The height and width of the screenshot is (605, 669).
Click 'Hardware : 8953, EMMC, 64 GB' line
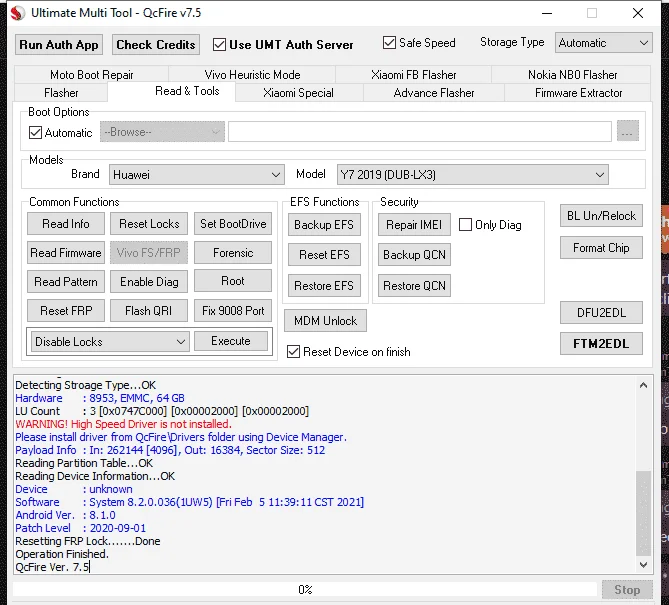pyautogui.click(x=100, y=398)
